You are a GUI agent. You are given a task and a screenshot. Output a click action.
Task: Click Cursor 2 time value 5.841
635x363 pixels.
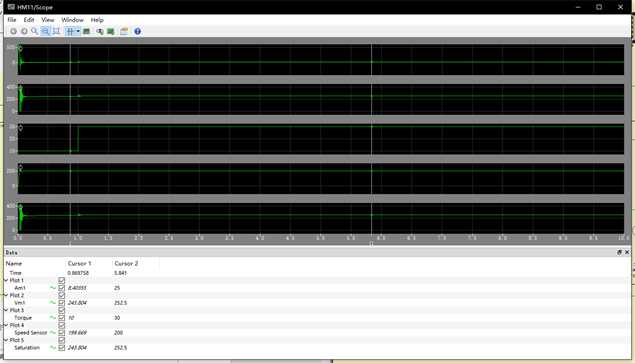coord(121,273)
